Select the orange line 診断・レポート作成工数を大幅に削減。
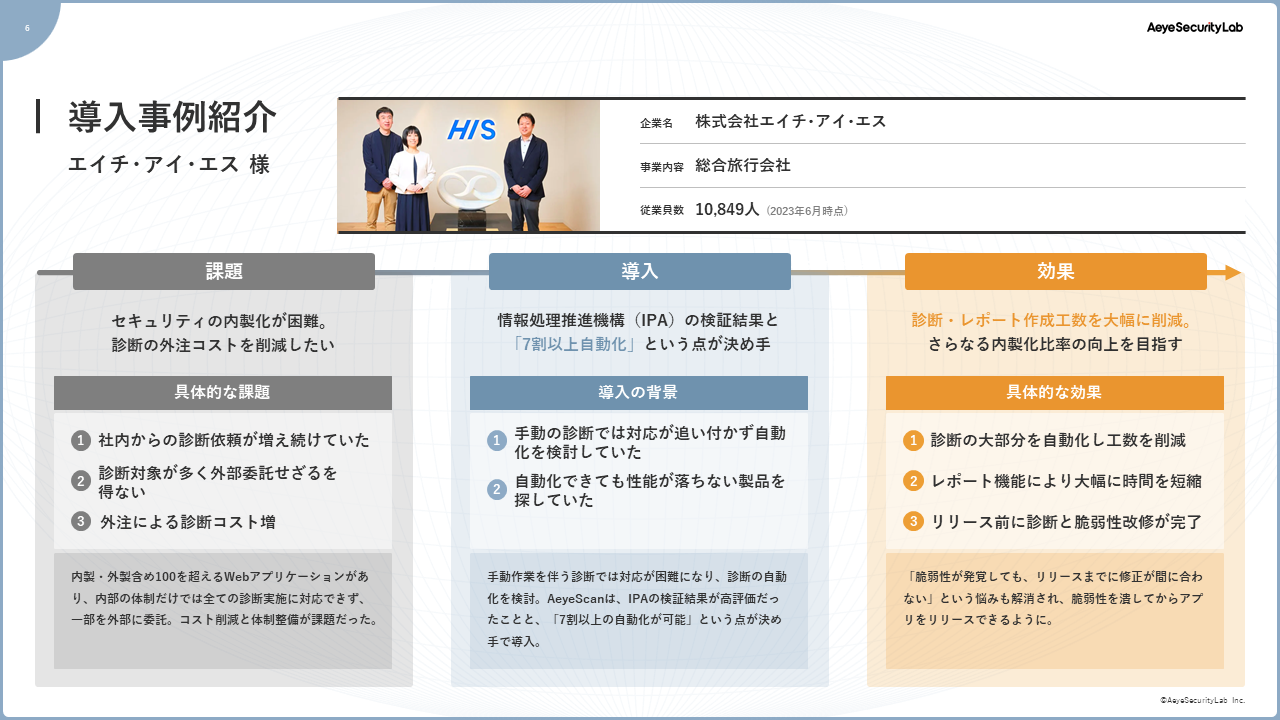This screenshot has width=1280, height=720. tap(1055, 321)
